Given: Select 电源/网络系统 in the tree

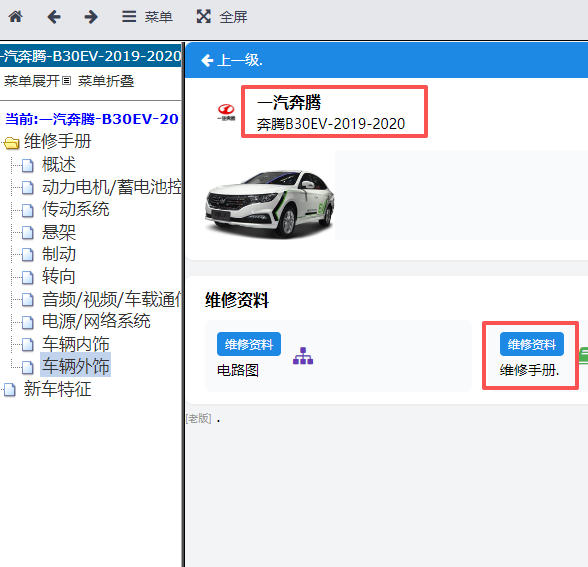Looking at the screenshot, I should [x=96, y=321].
